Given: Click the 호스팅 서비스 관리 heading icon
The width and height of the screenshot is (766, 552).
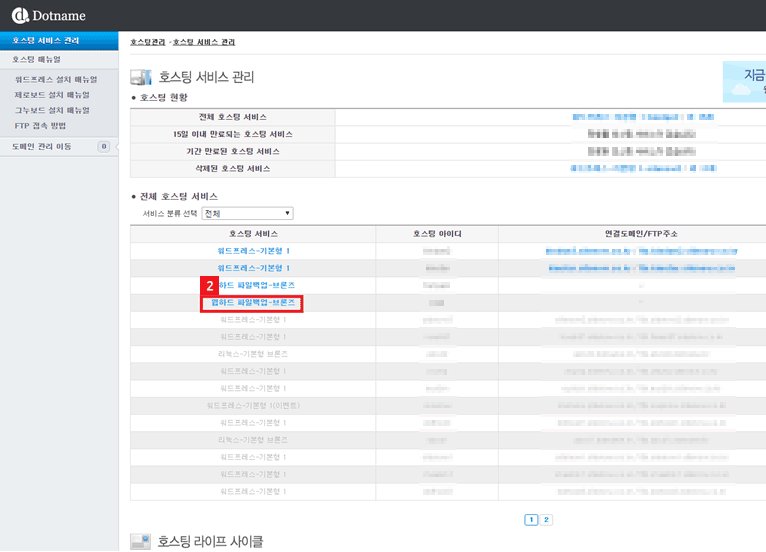Looking at the screenshot, I should tap(141, 77).
